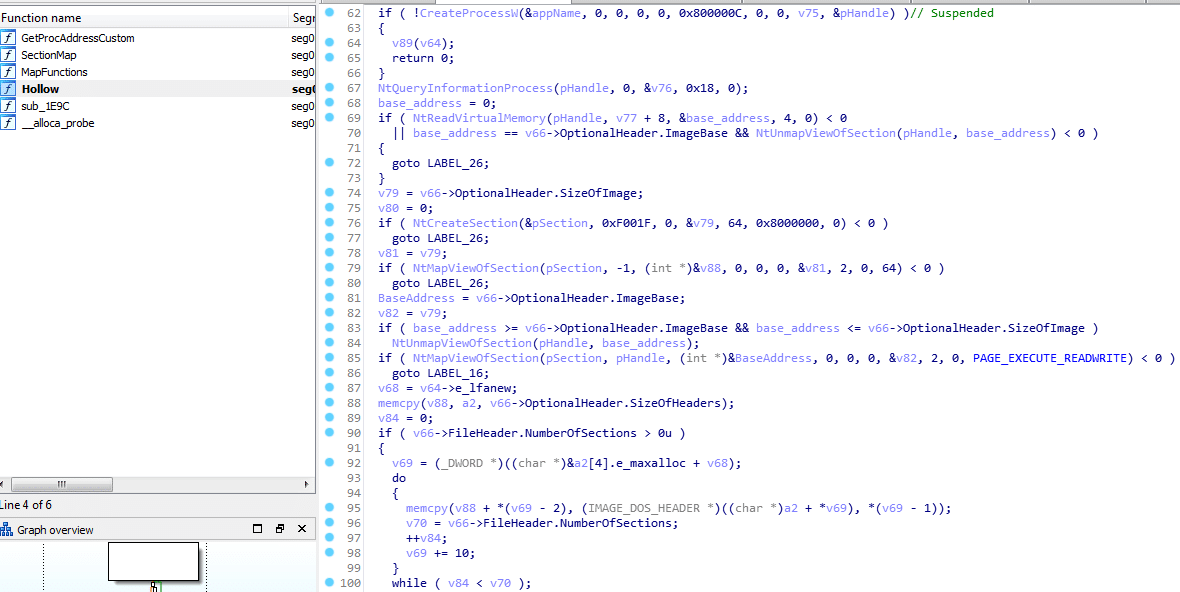Click right arrow of functions list scrollbar
This screenshot has width=1180, height=592.
[306, 484]
